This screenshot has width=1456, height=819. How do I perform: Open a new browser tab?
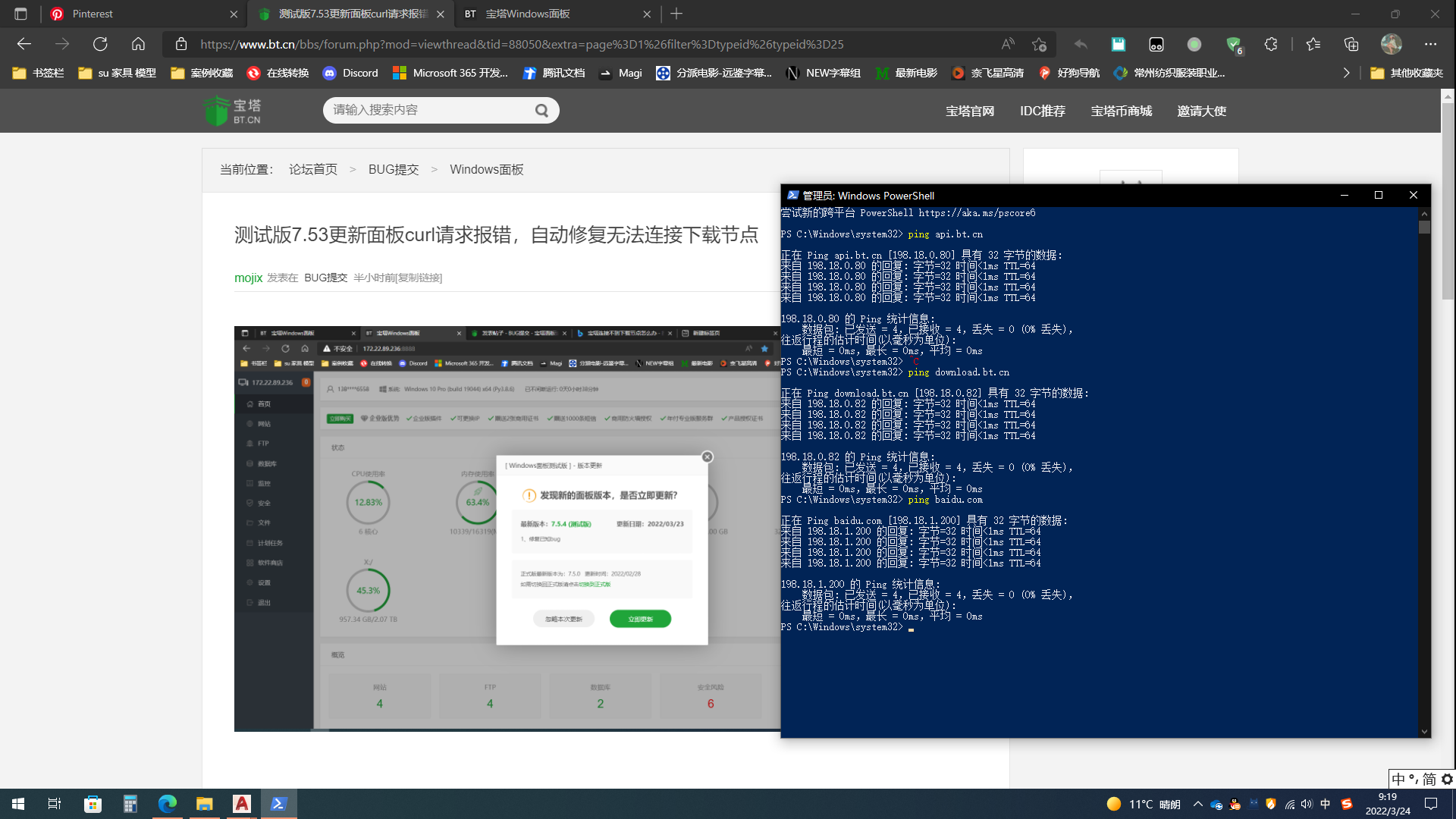tap(676, 14)
